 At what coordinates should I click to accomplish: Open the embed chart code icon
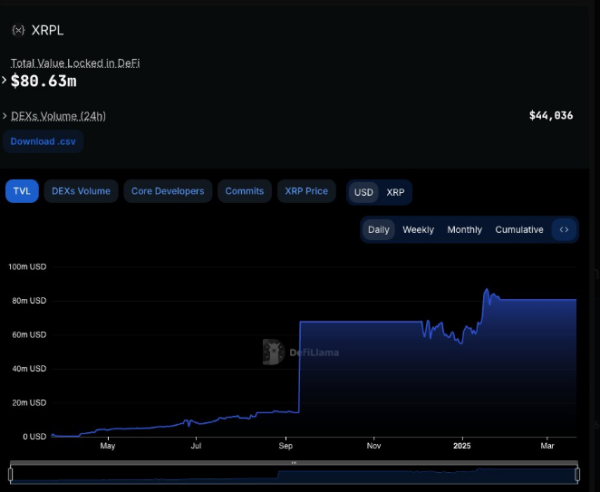[564, 230]
